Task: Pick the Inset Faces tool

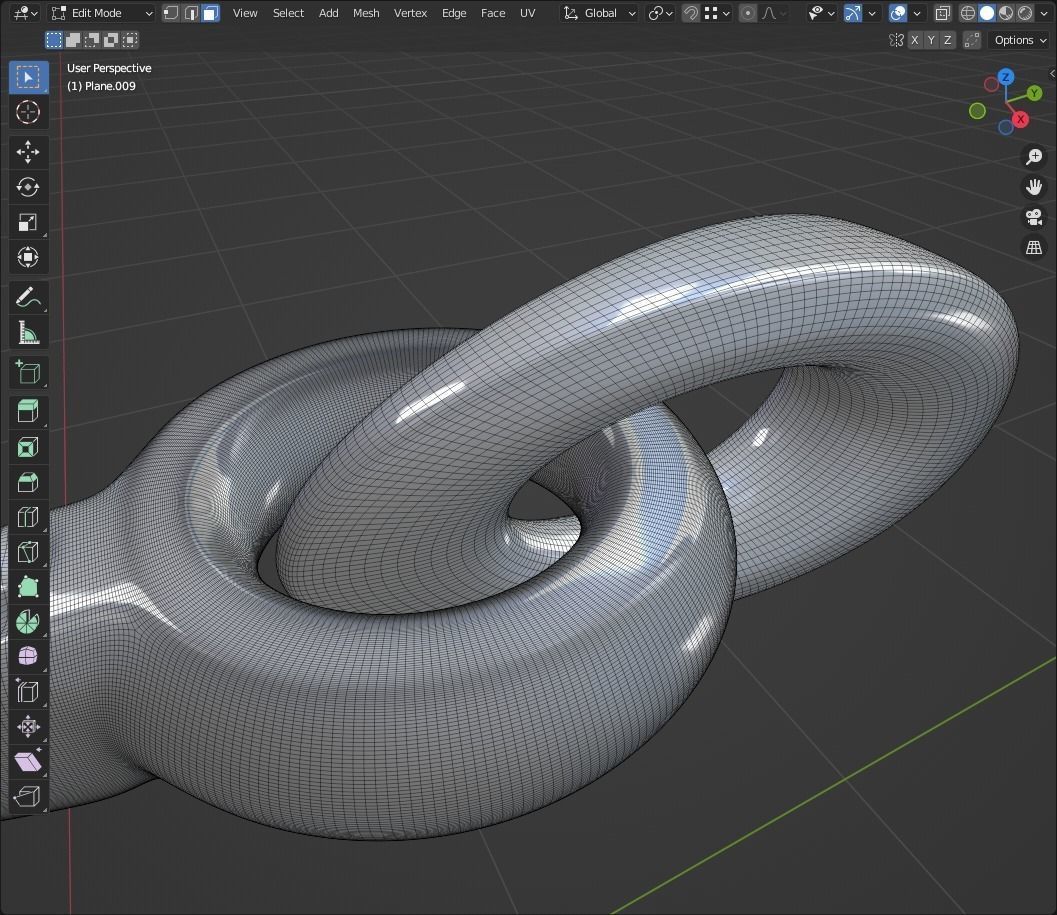Action: [28, 447]
